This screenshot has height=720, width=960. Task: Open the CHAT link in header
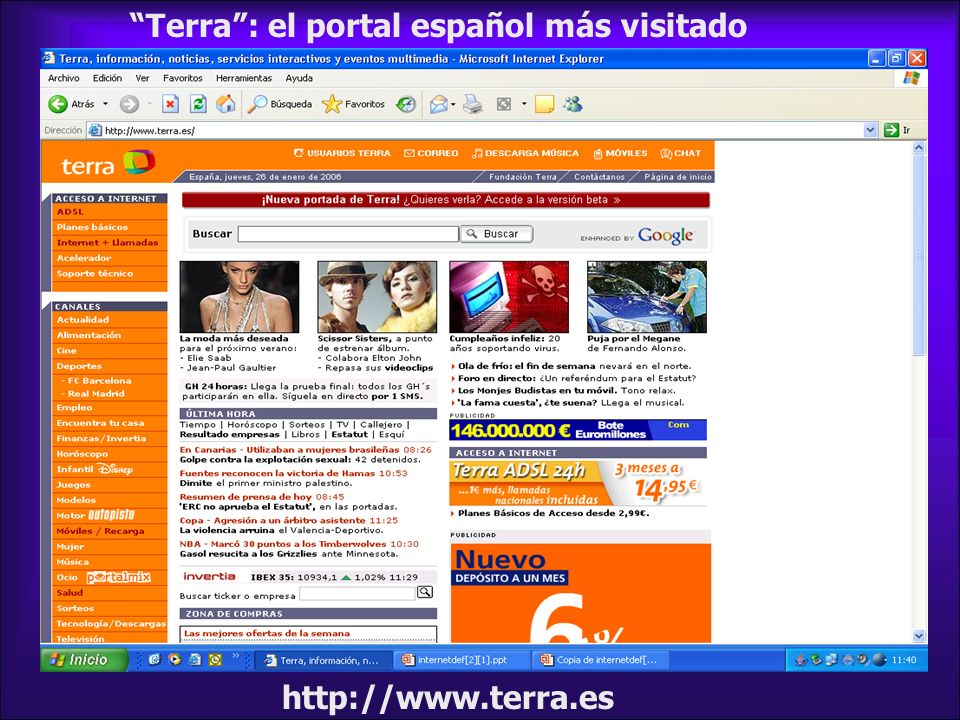point(681,153)
